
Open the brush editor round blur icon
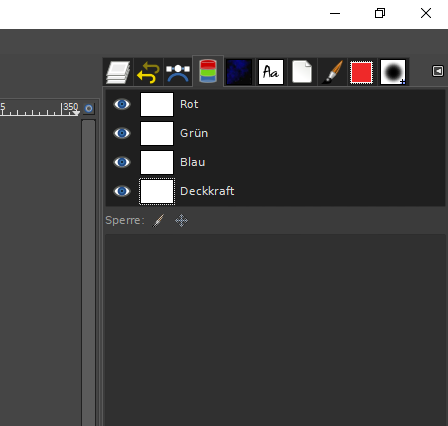pyautogui.click(x=393, y=72)
